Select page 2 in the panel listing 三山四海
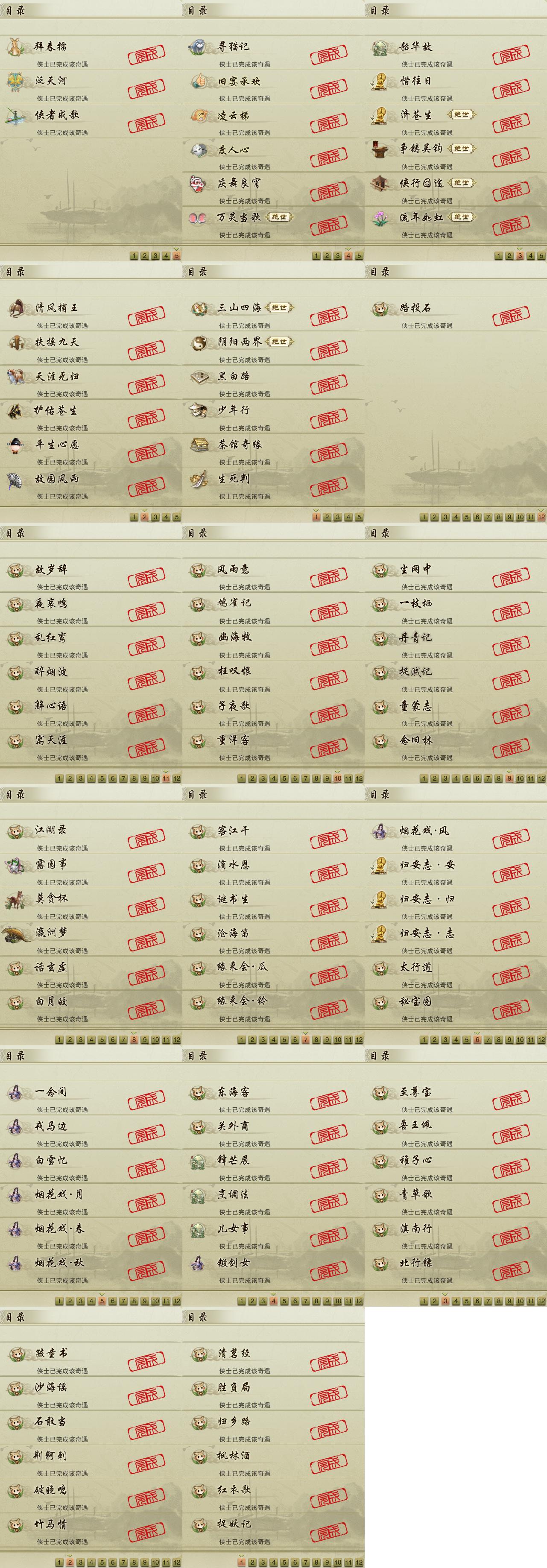 click(x=327, y=518)
